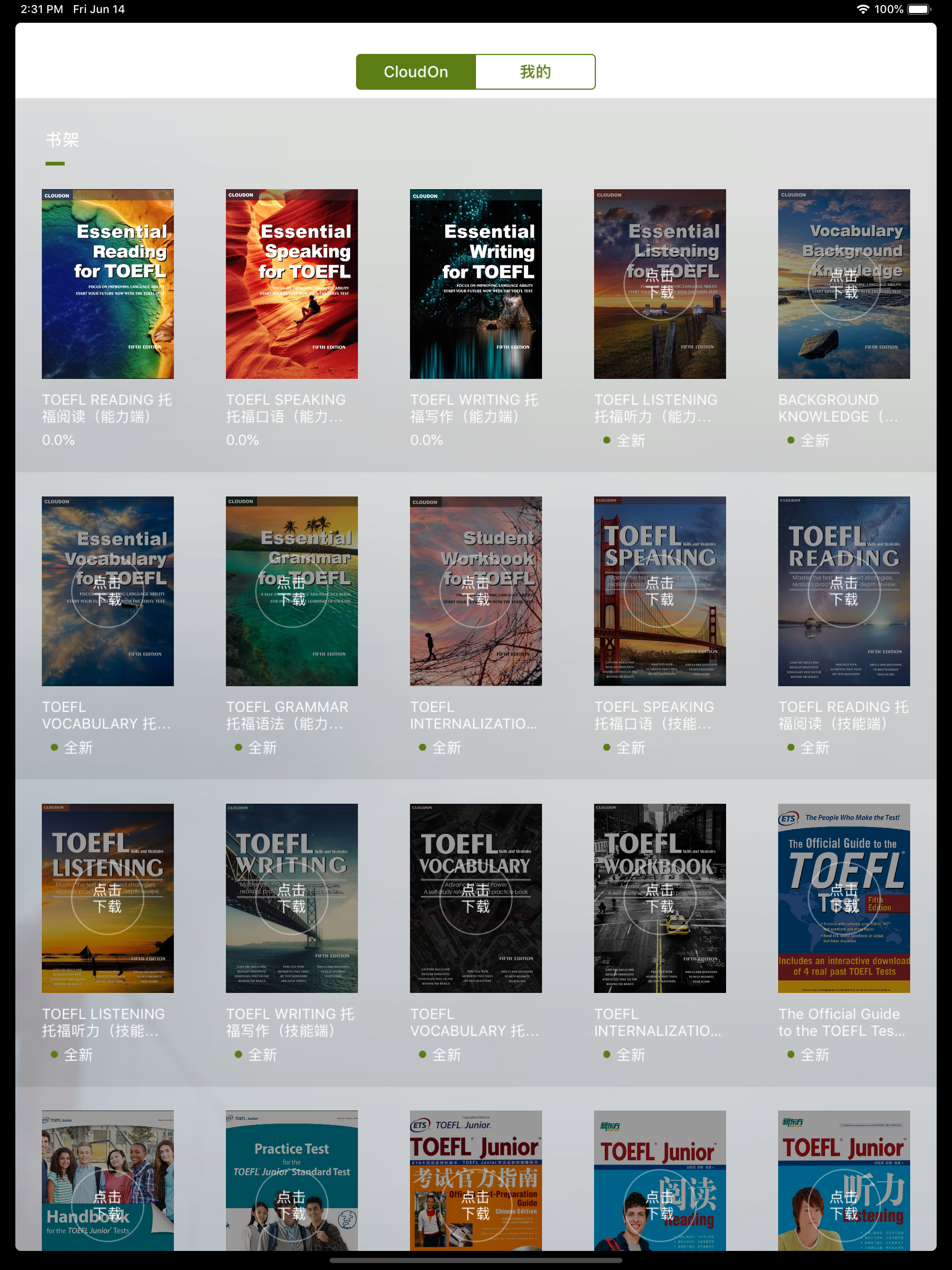Tap title 'TOEFL SPEAKING 托福口语（能力…'
Screen dimensions: 952x1270
click(x=286, y=408)
